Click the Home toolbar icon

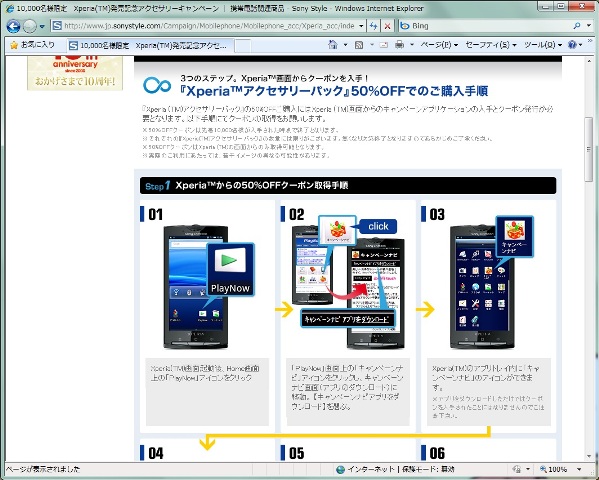click(333, 45)
